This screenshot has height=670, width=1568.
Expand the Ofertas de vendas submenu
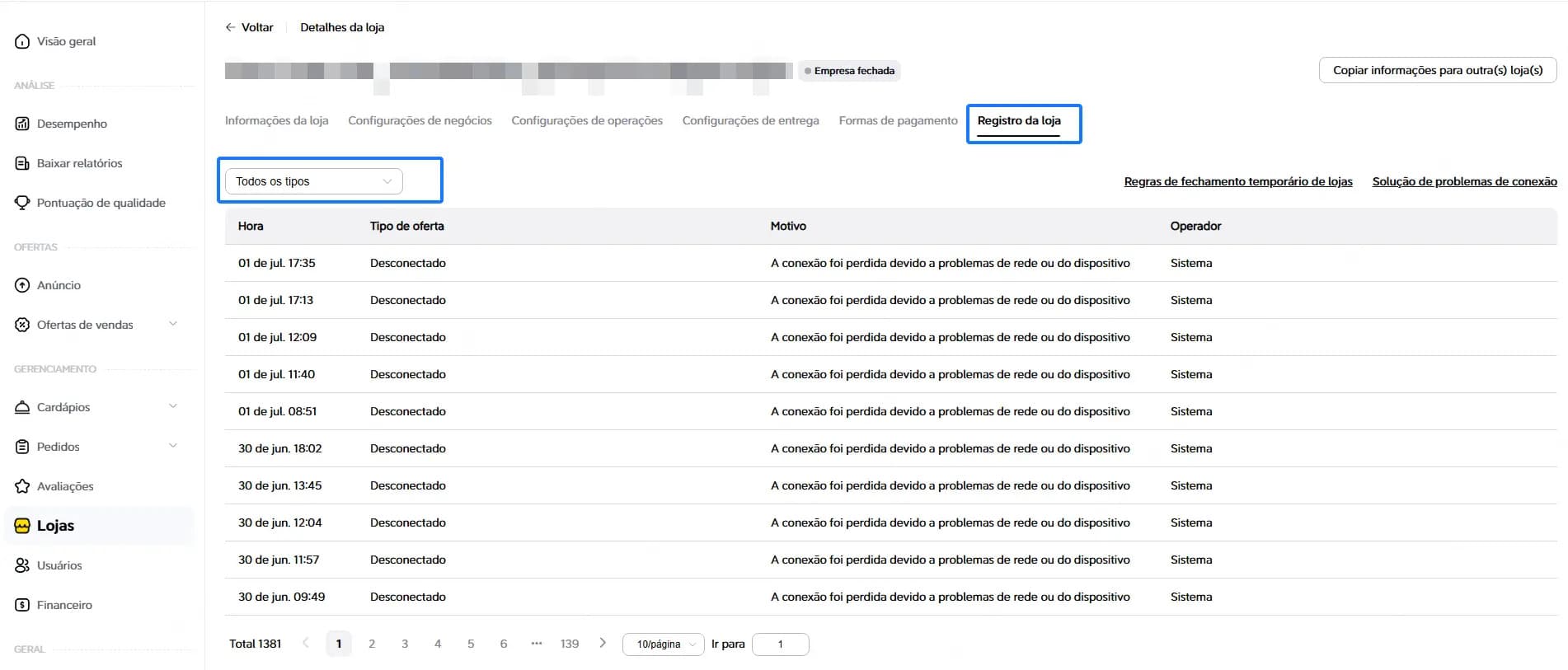tap(173, 324)
